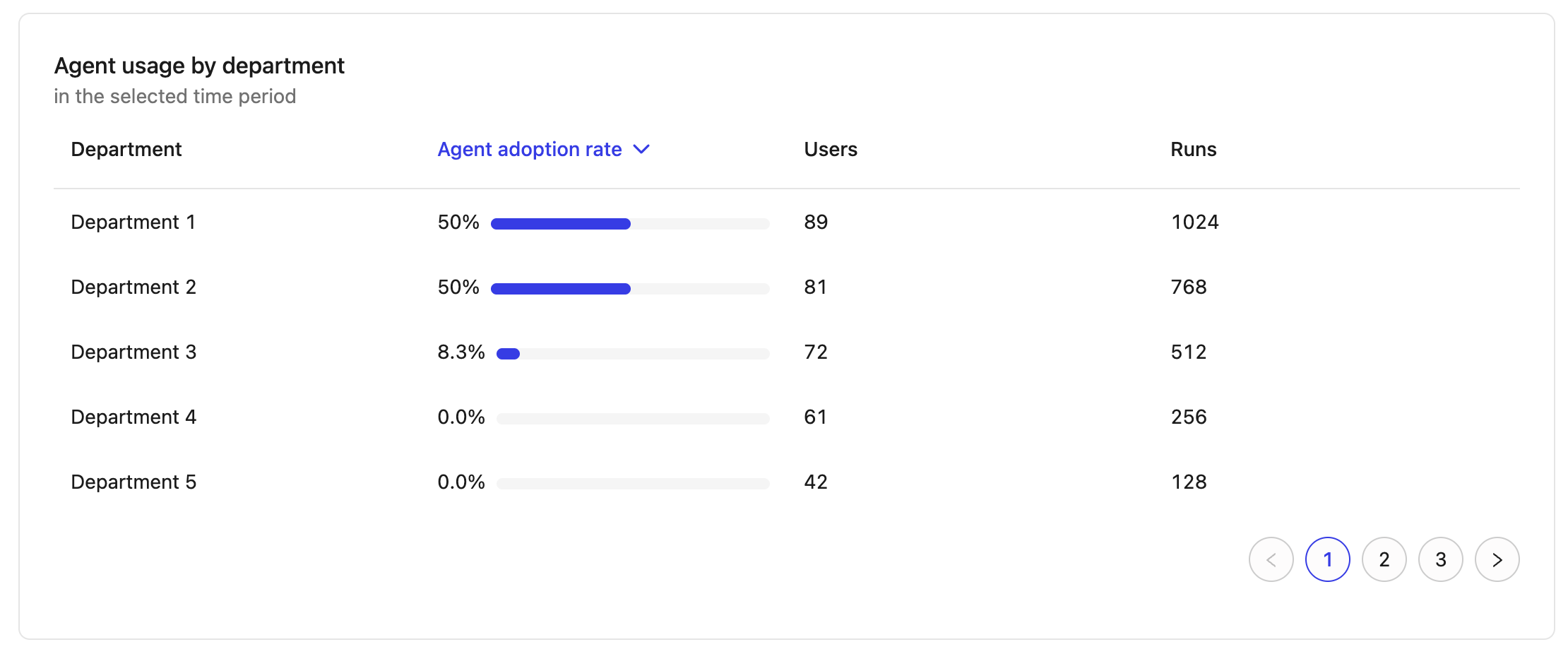Click the Users column header
This screenshot has height=654, width=1568.
coord(830,150)
